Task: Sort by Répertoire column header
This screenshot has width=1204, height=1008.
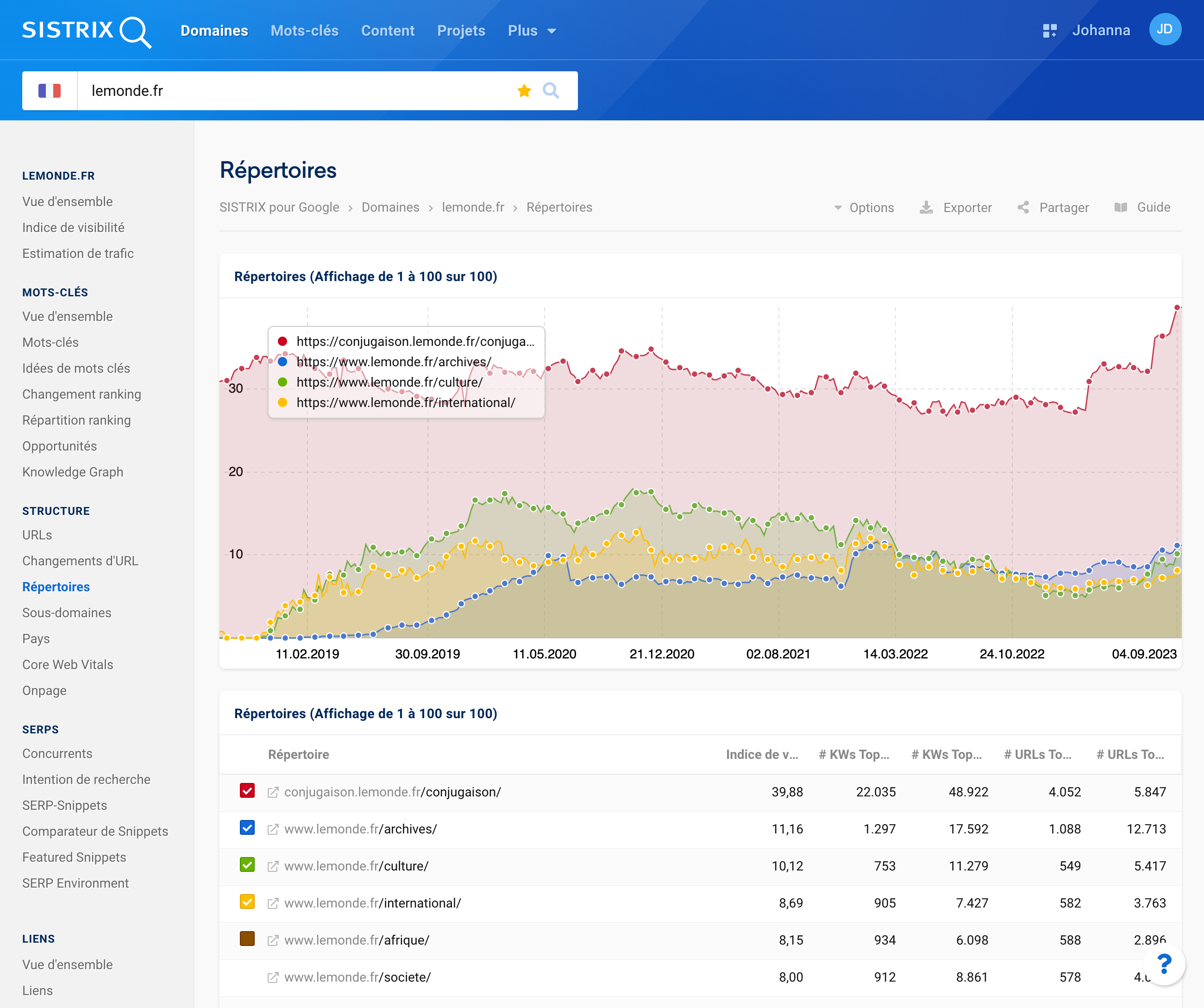Action: point(299,755)
